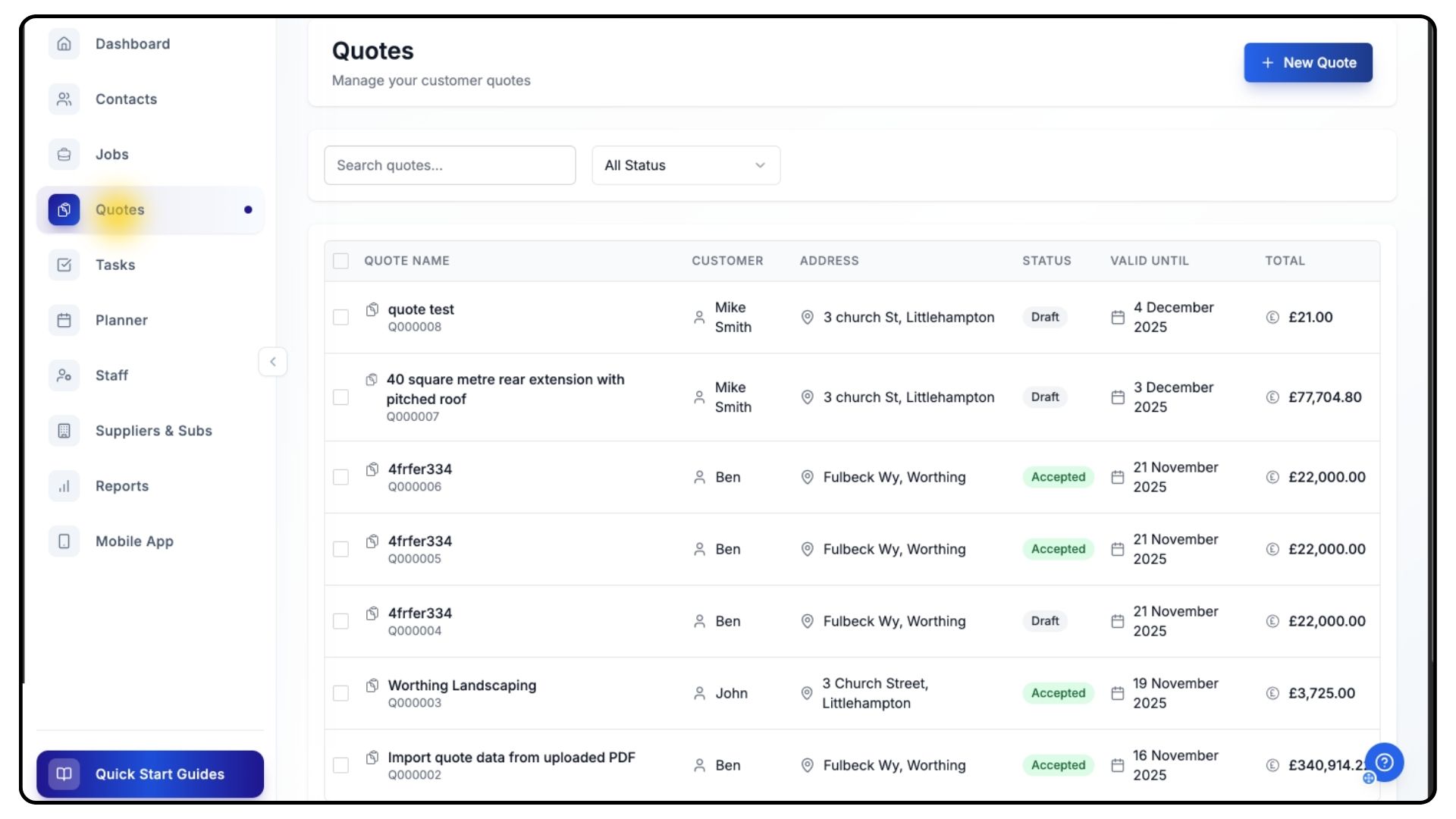The height and width of the screenshot is (819, 1456).
Task: Click the Reports bar chart icon
Action: [64, 486]
